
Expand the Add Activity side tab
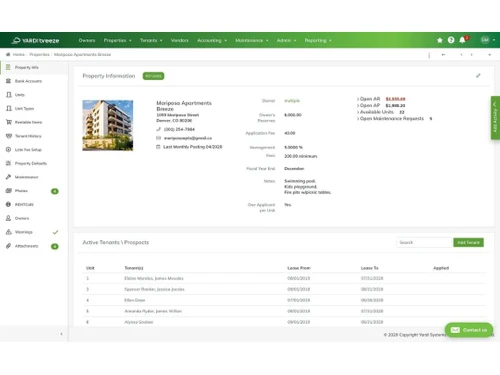pos(495,117)
